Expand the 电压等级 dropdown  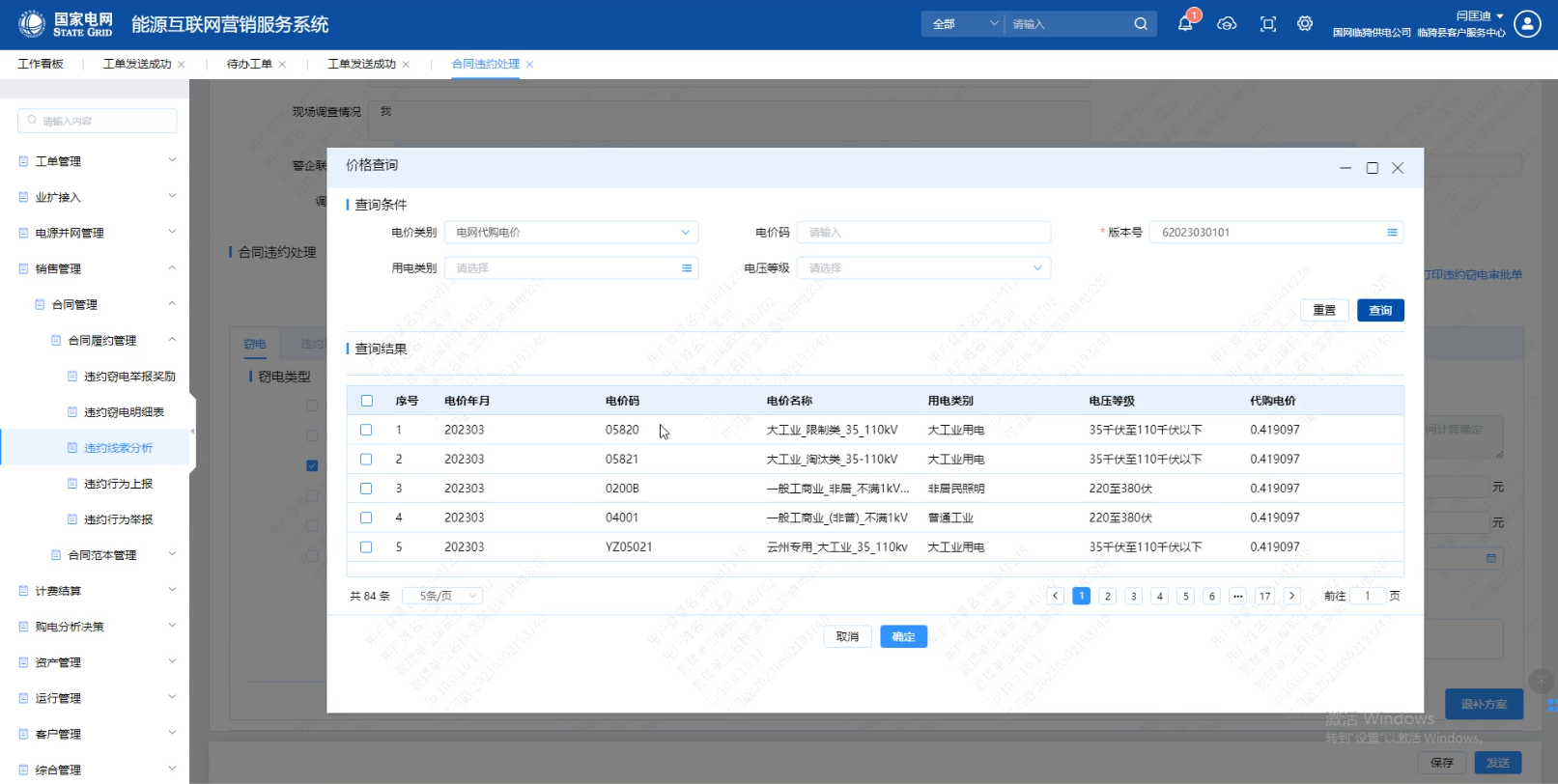click(x=923, y=268)
